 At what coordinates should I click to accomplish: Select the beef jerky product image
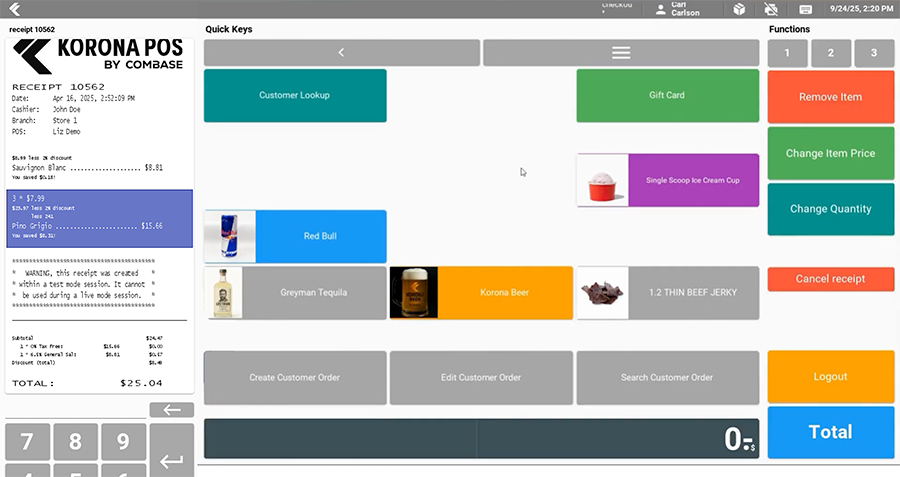[x=603, y=293]
